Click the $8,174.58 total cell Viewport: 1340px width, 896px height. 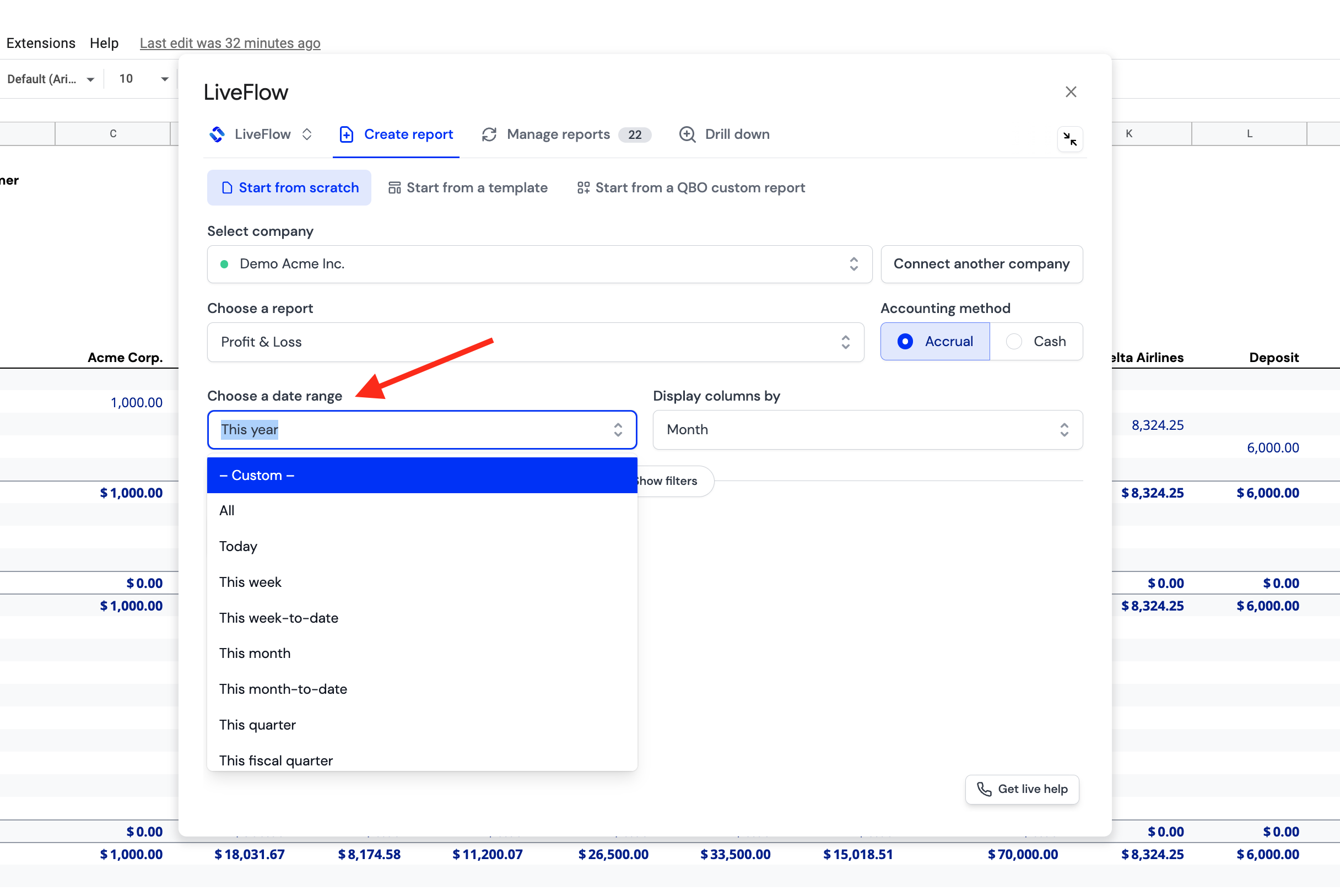click(369, 854)
